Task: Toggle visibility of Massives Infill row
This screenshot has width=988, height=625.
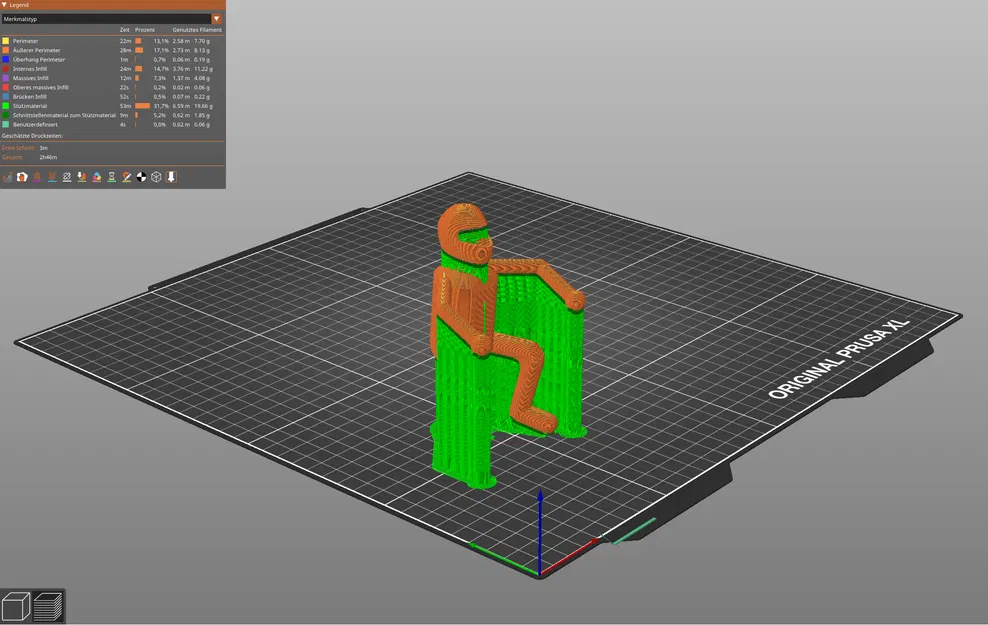Action: coord(112,78)
